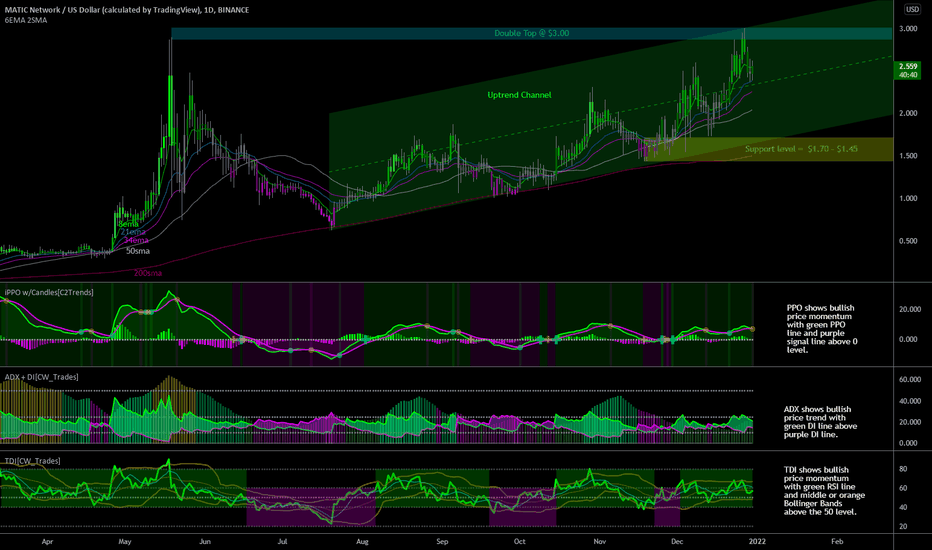Click the 200sma line label

[147, 273]
